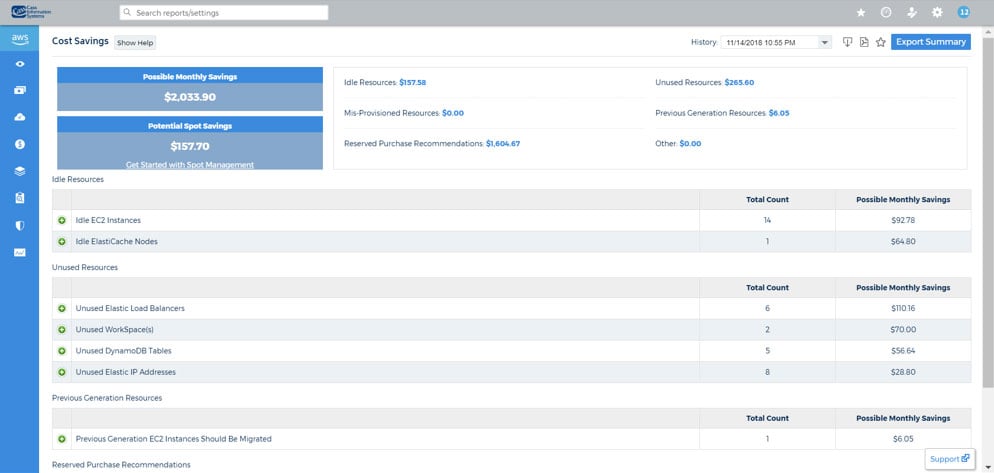Open notifications badge showing 12
Screen dimensions: 994x473
coord(964,12)
